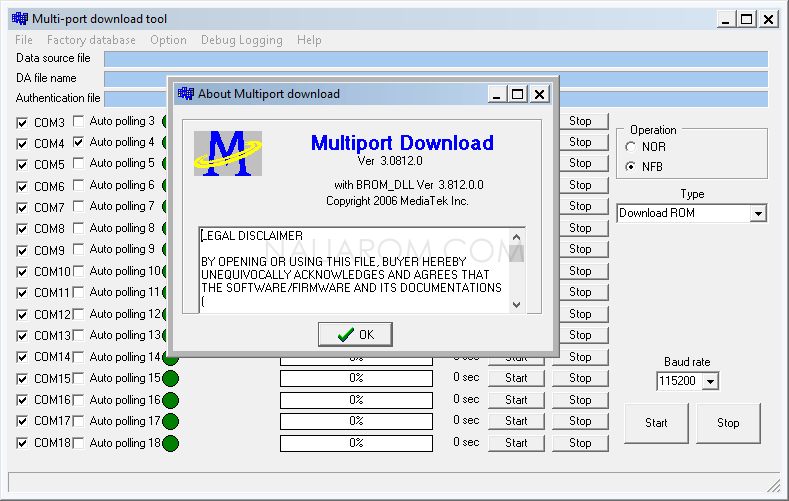
Task: Click the disclaimer scrollbar up arrow
Action: (516, 237)
